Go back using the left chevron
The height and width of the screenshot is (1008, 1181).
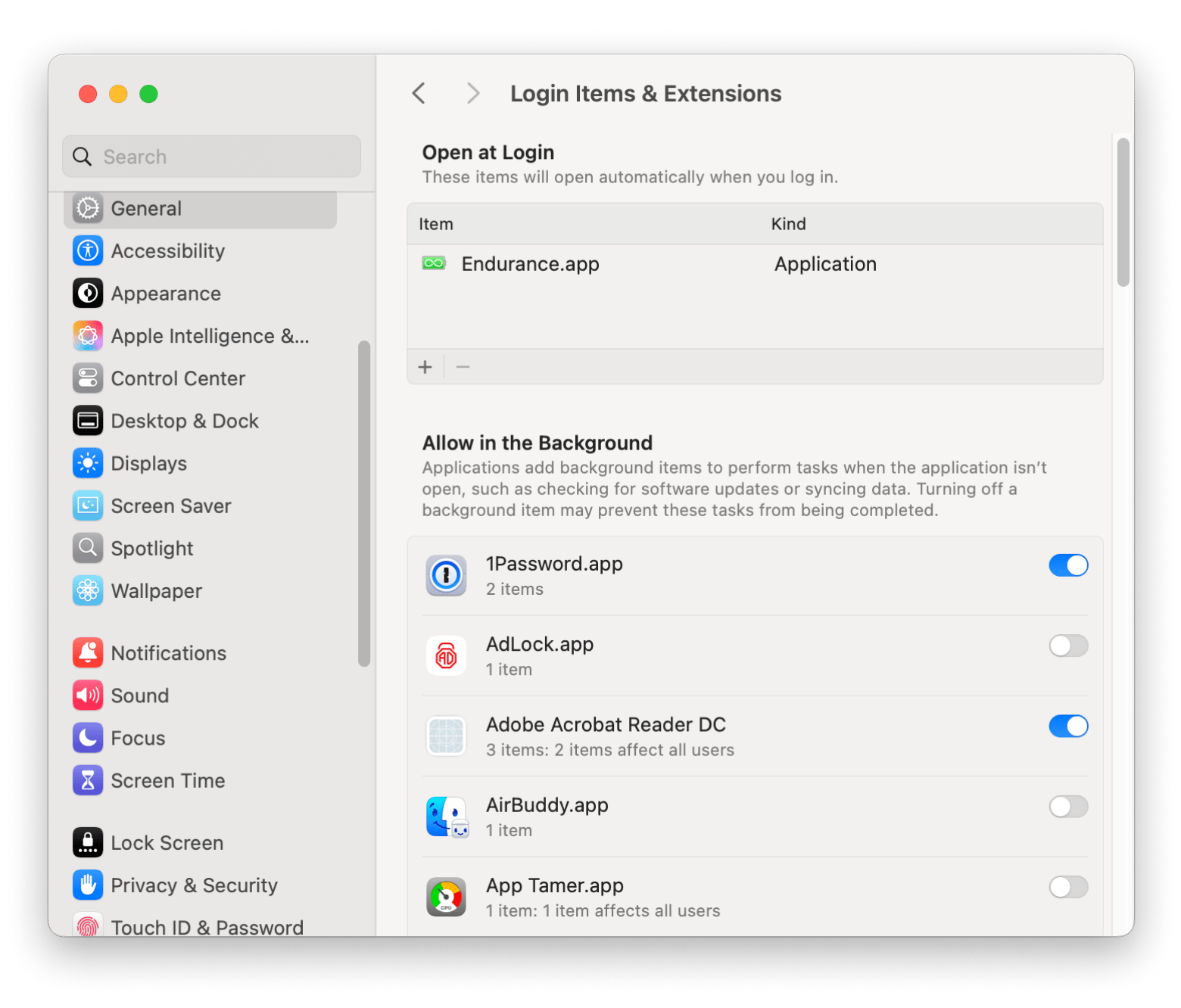pyautogui.click(x=419, y=93)
